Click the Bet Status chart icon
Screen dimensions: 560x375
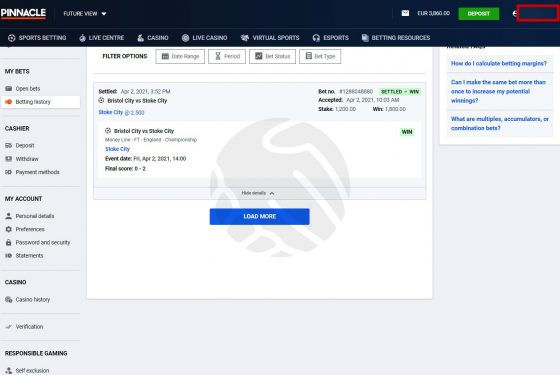[259, 56]
